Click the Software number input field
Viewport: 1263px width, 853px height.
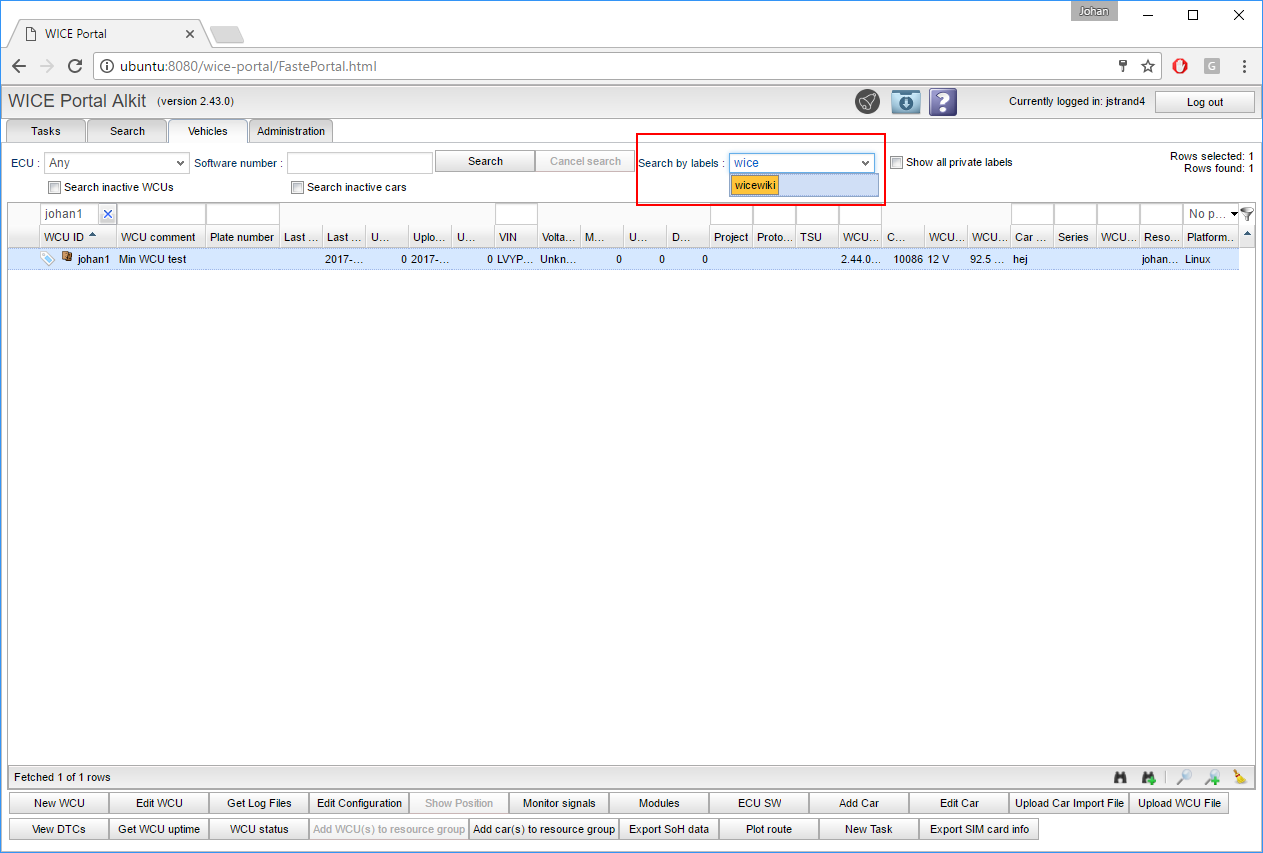click(x=359, y=163)
